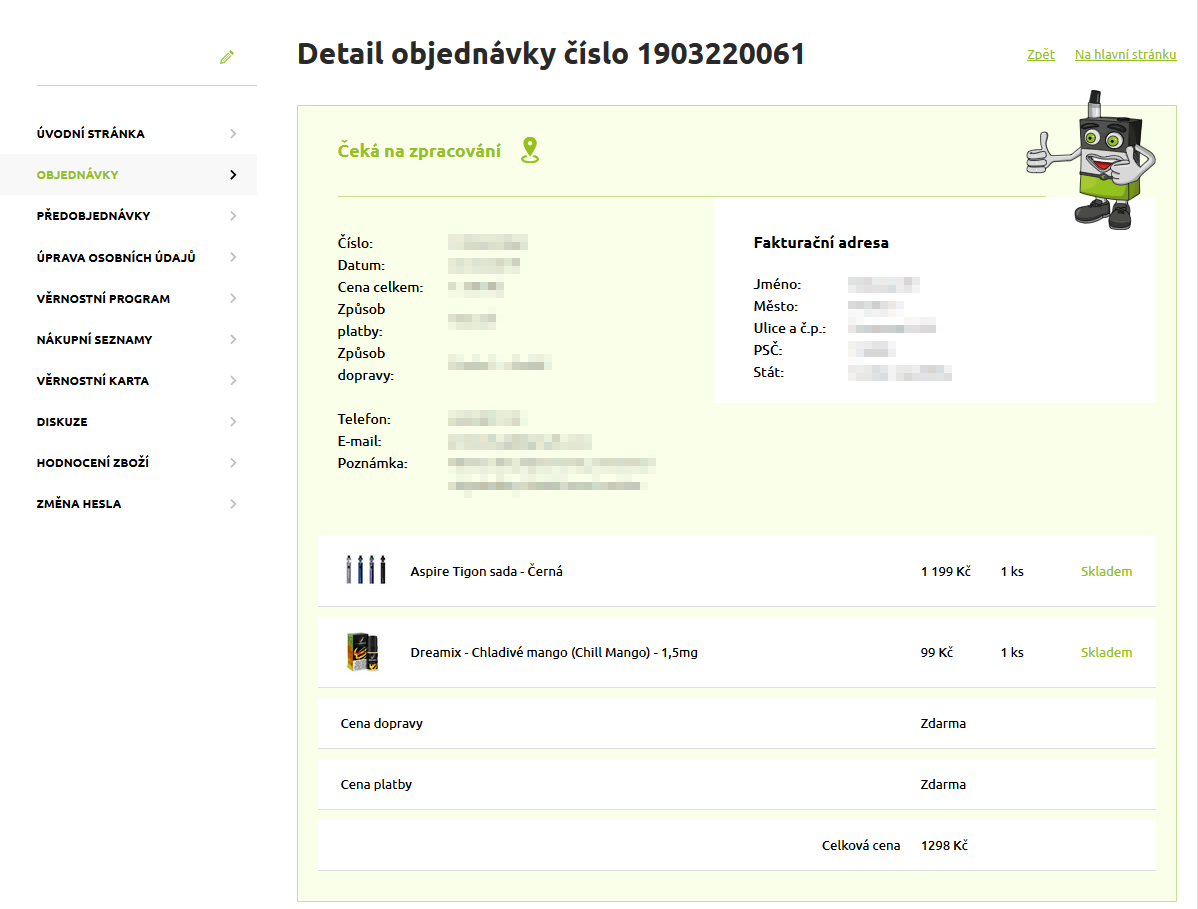Click the chevron beside Objednávky
Screen dimensions: 1198x909
233,175
